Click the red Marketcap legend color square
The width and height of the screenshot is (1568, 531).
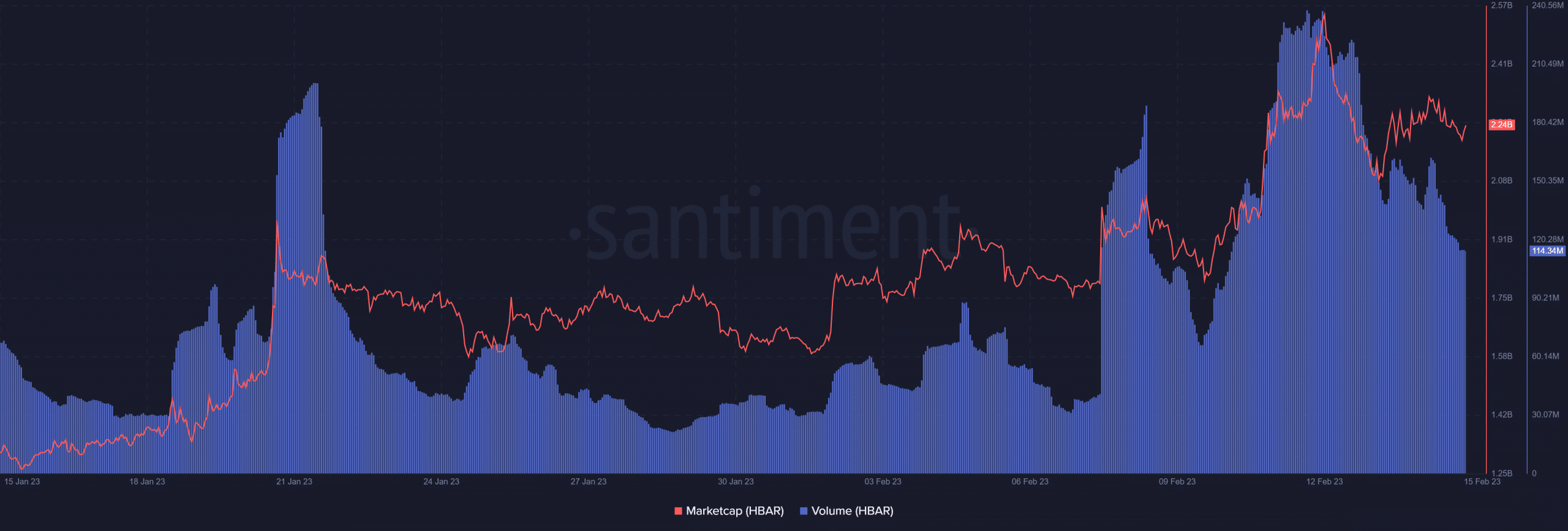(678, 511)
